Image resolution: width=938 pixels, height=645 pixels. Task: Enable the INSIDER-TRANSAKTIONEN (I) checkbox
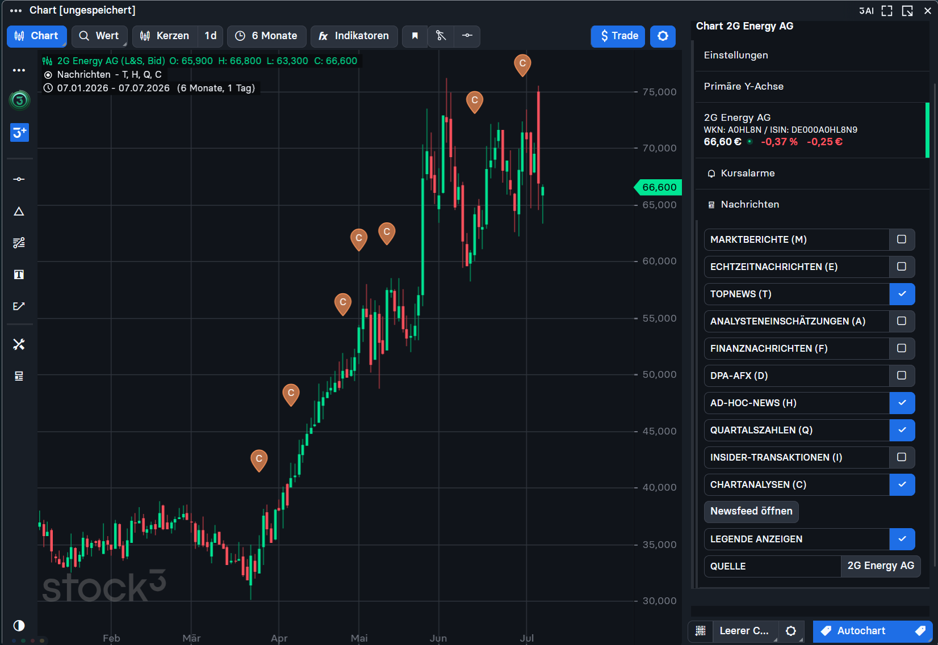click(x=902, y=457)
